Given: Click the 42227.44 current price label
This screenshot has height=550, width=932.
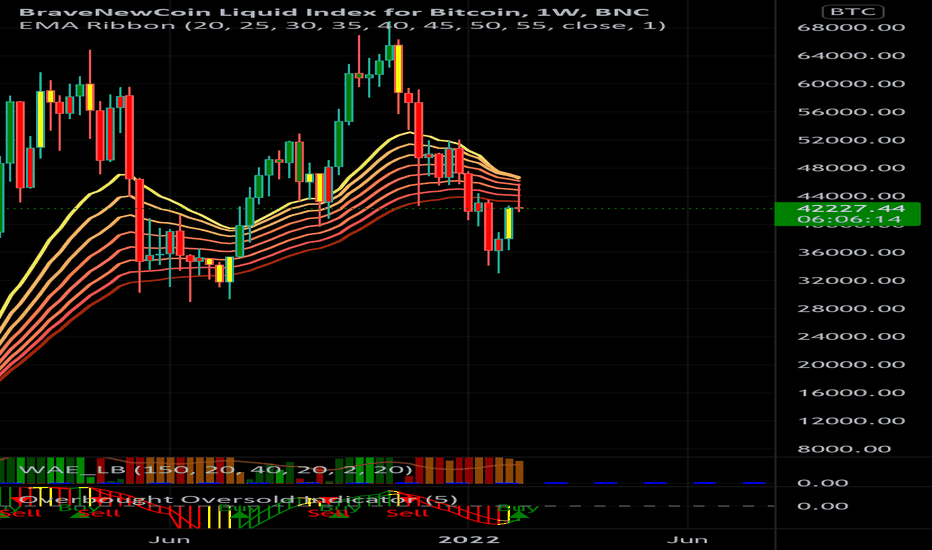Looking at the screenshot, I should (x=851, y=208).
